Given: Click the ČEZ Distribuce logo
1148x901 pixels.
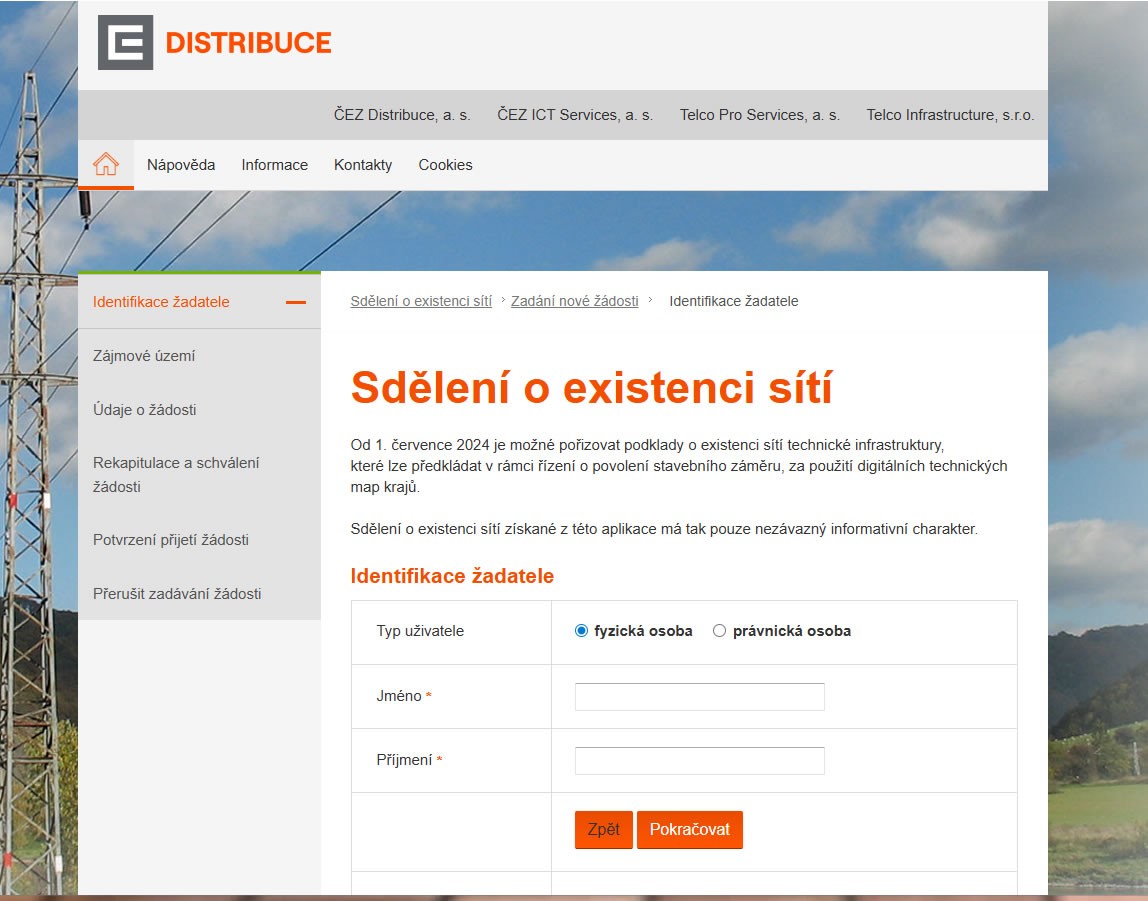Looking at the screenshot, I should [x=214, y=43].
